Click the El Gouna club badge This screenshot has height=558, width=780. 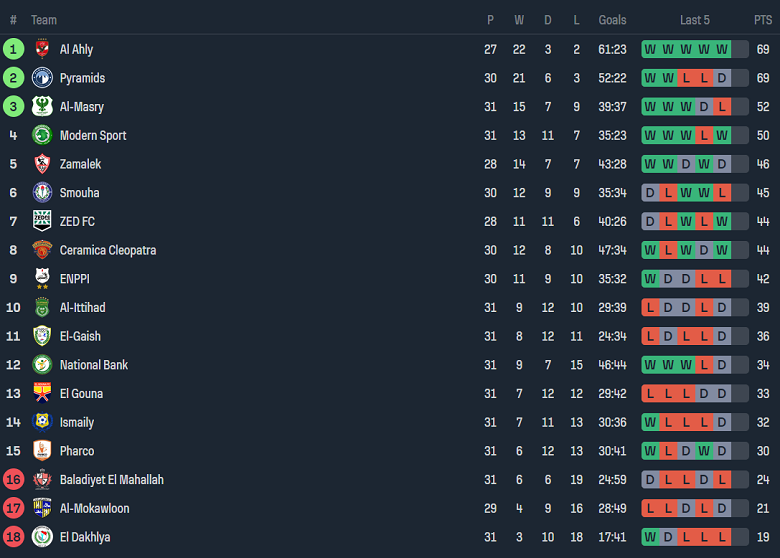click(x=42, y=393)
